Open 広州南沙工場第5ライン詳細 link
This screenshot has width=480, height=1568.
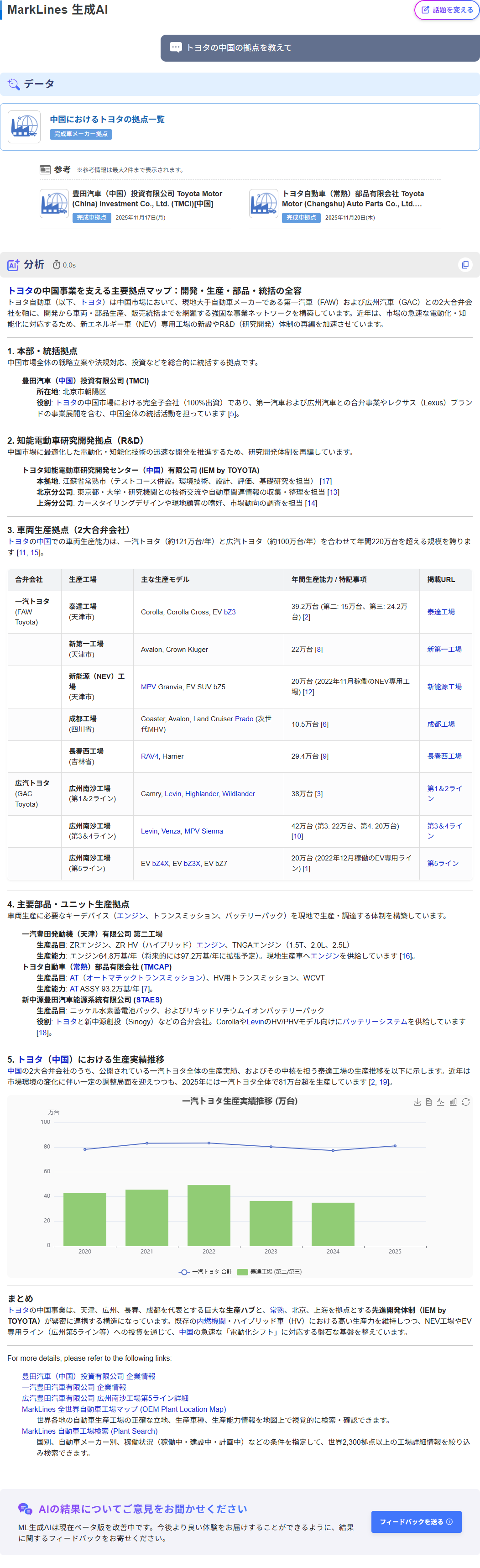[x=105, y=1398]
